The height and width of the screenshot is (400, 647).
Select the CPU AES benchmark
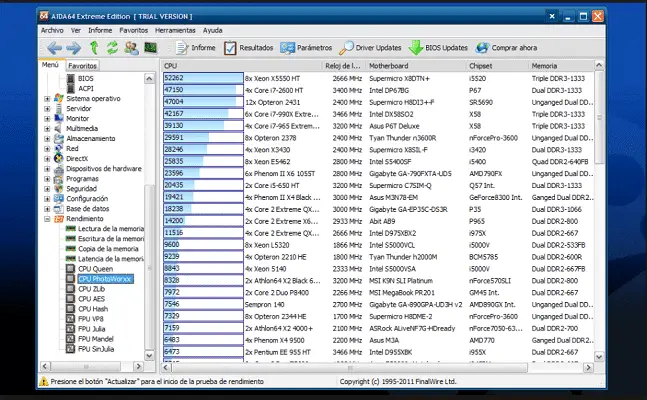point(91,299)
